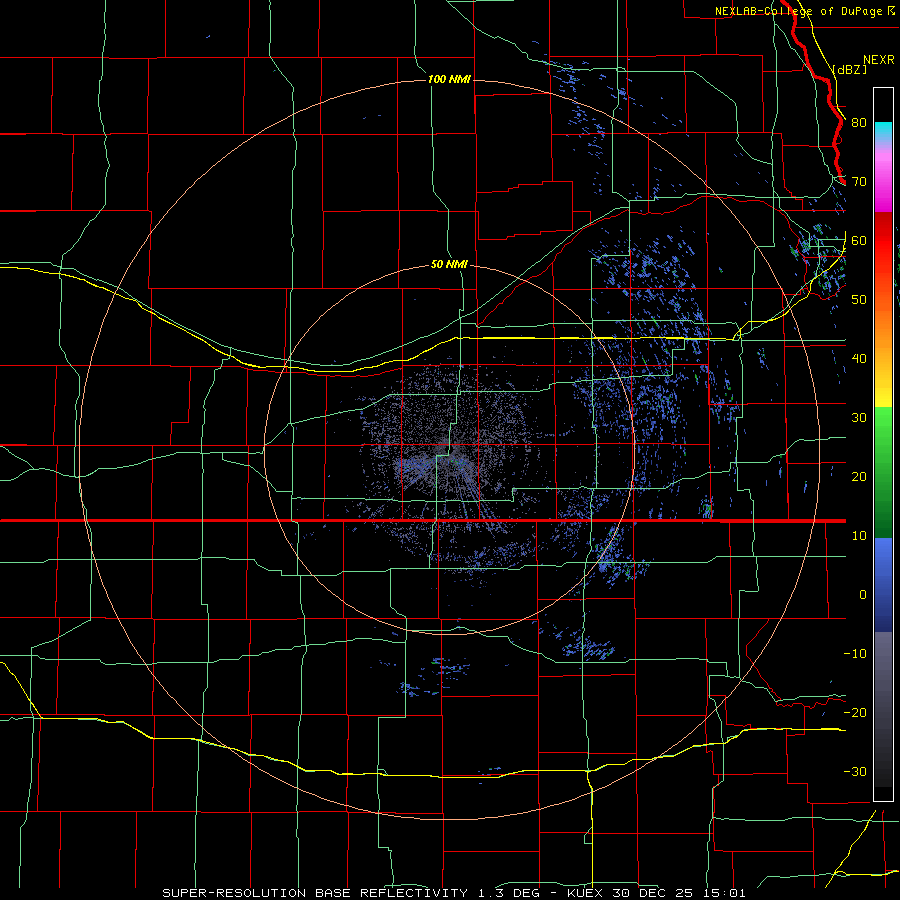Click the 20 value on the dBZ scale
900x900 pixels.
tap(859, 477)
